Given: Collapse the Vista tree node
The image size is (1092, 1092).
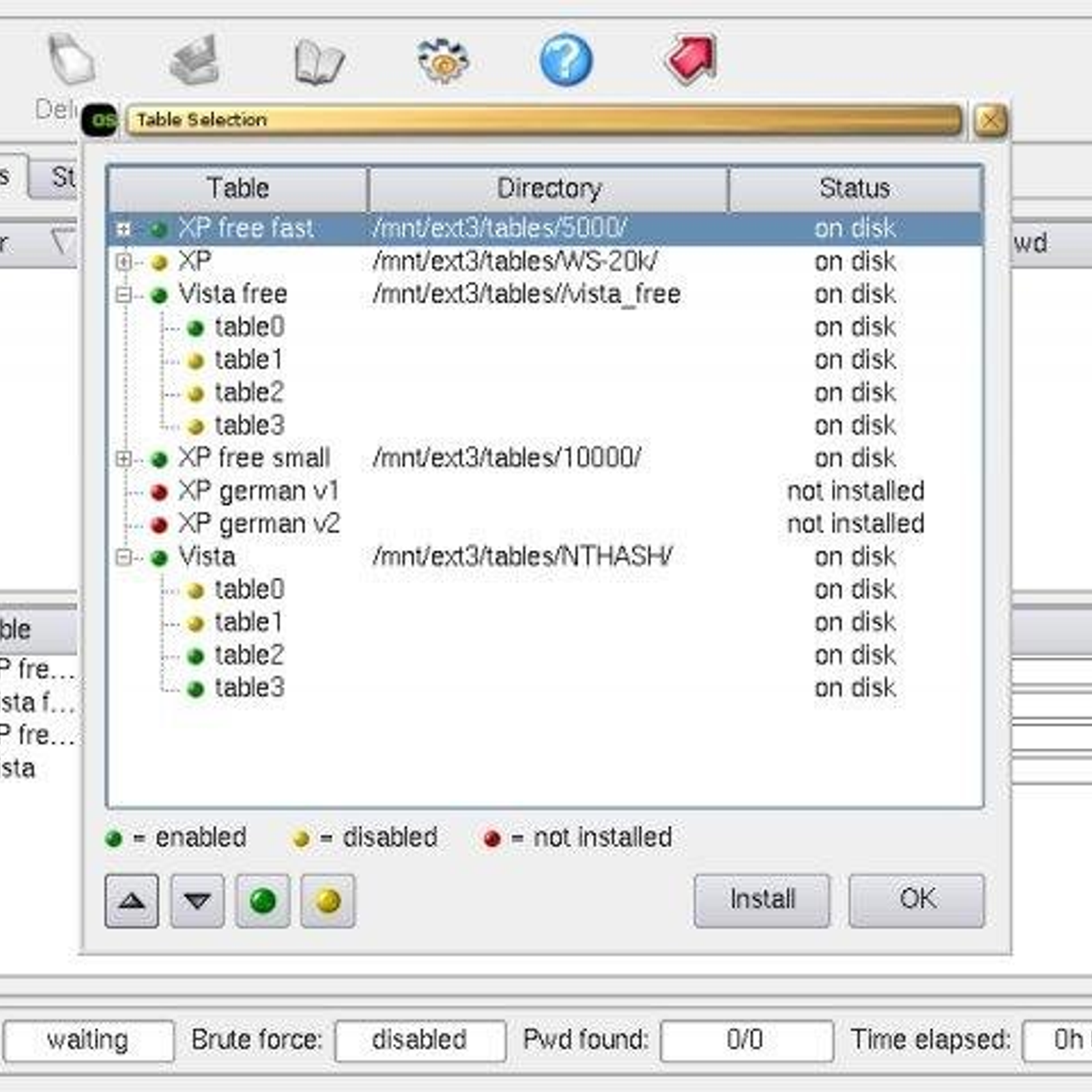Looking at the screenshot, I should tap(124, 557).
